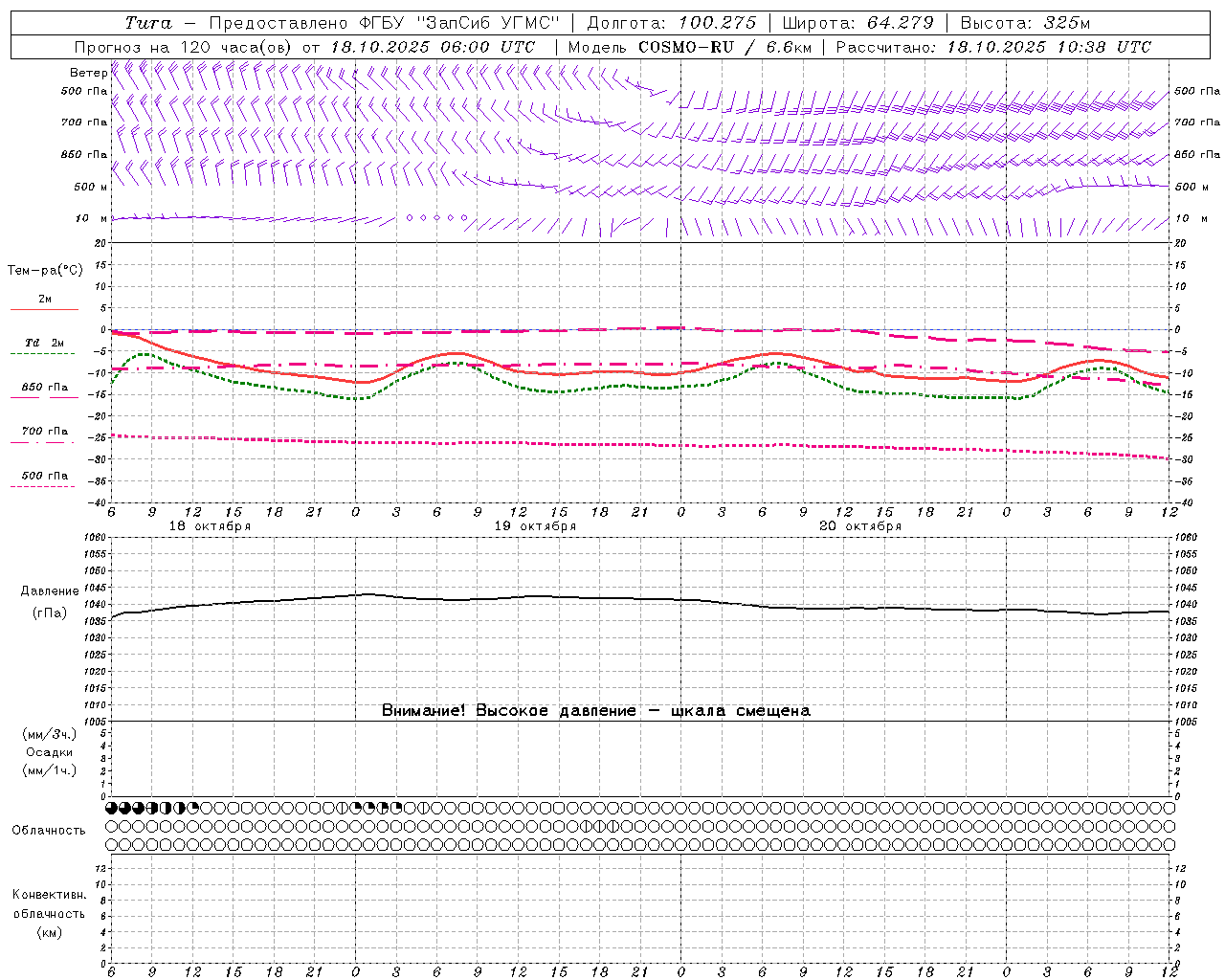Image resolution: width=1225 pixels, height=980 pixels.
Task: Click the dash-dot 700 гПа temperature legend line
Action: [44, 442]
